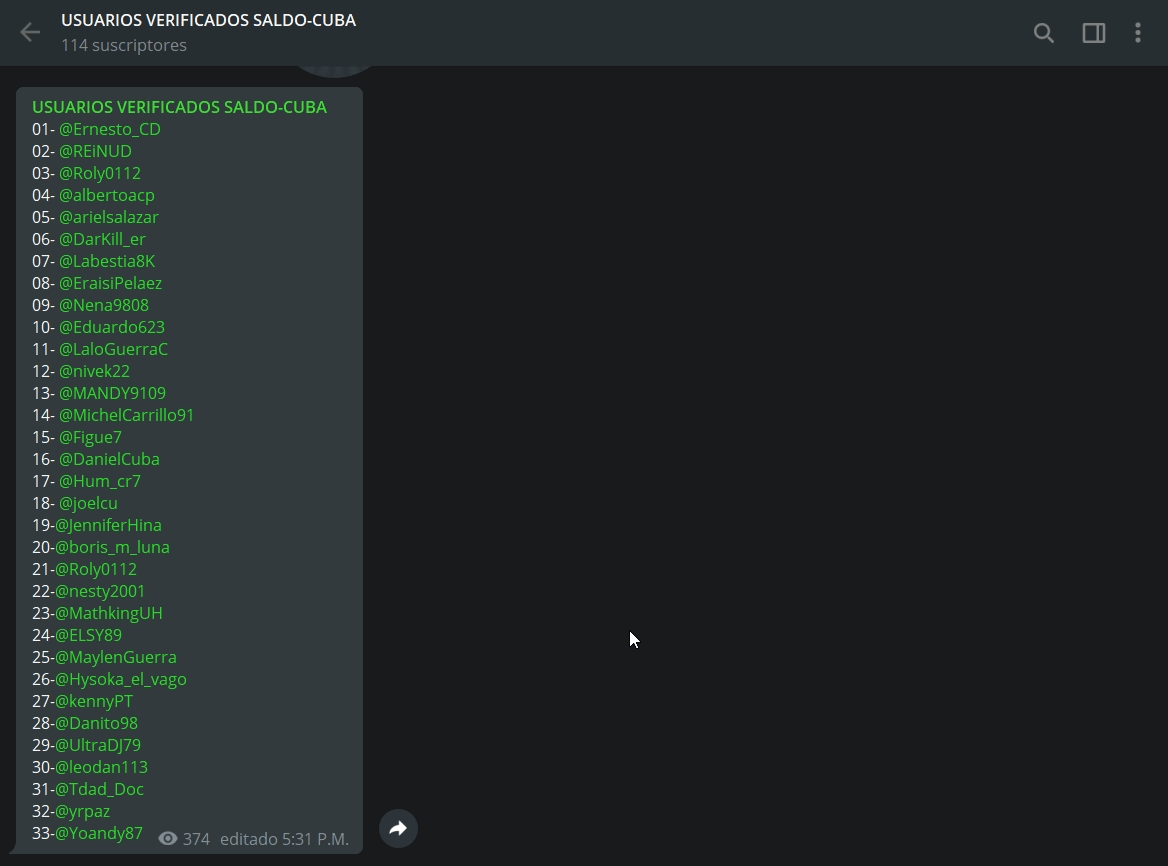
Task: Open the @Eduardo623 profile link
Action: tap(112, 327)
